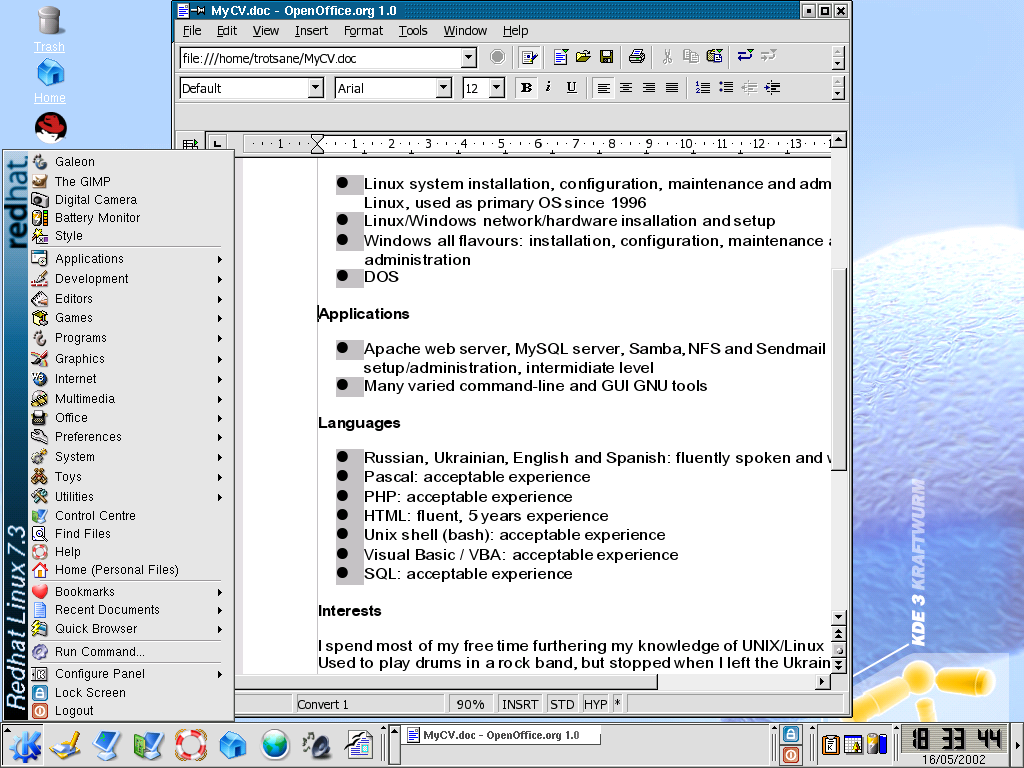The image size is (1024, 768).
Task: Expand the Multimedia submenu
Action: coord(128,398)
